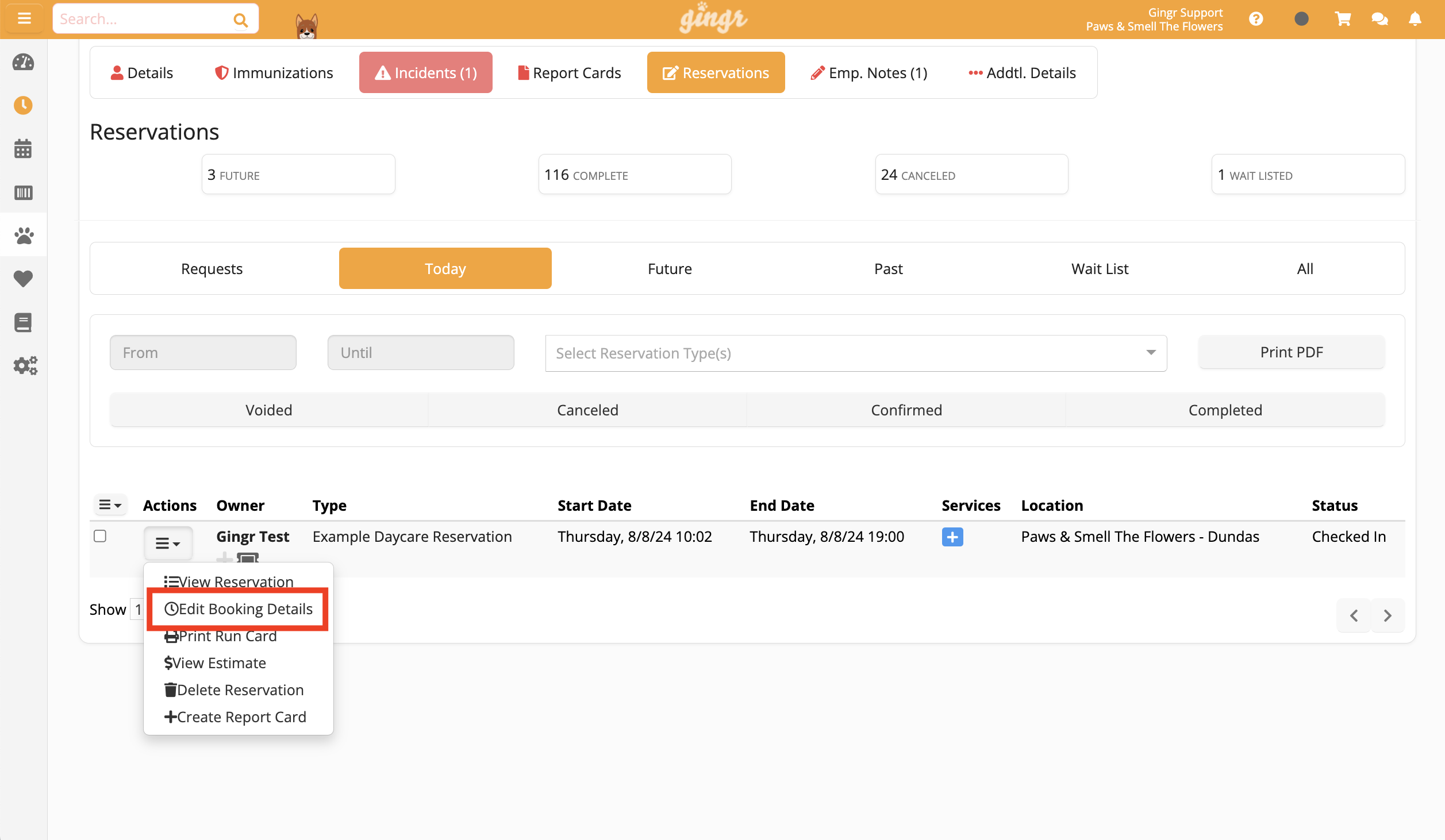Click the barcode icon in the sidebar
1445x840 pixels.
(23, 193)
